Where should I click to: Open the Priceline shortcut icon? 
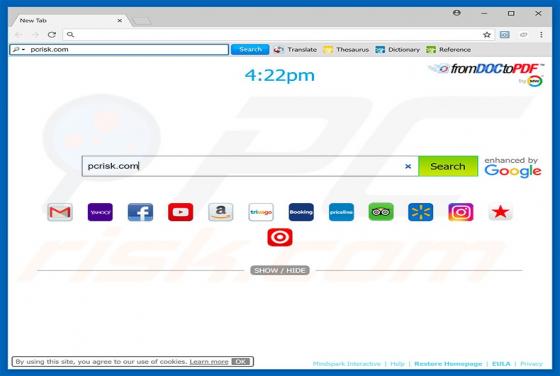tap(341, 212)
